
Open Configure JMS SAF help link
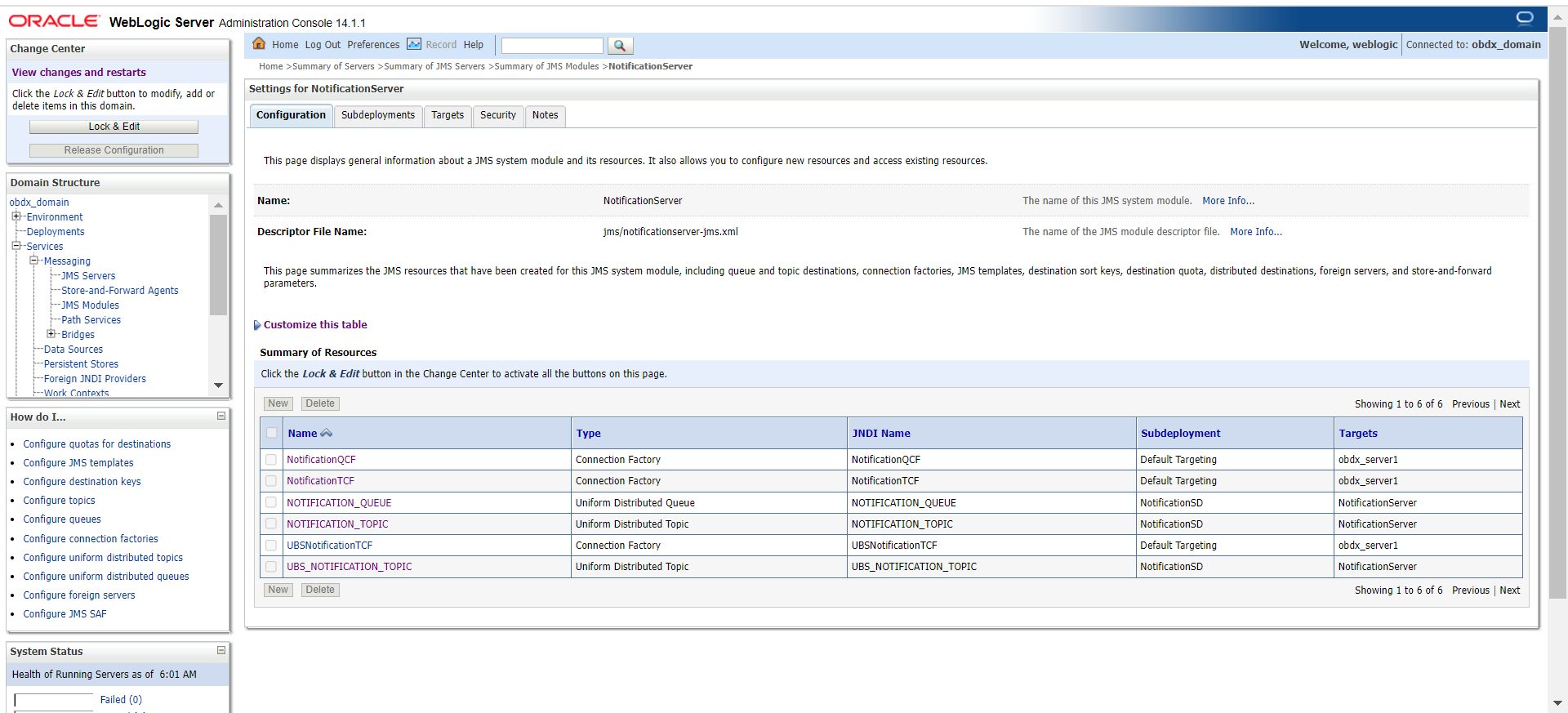coord(65,614)
